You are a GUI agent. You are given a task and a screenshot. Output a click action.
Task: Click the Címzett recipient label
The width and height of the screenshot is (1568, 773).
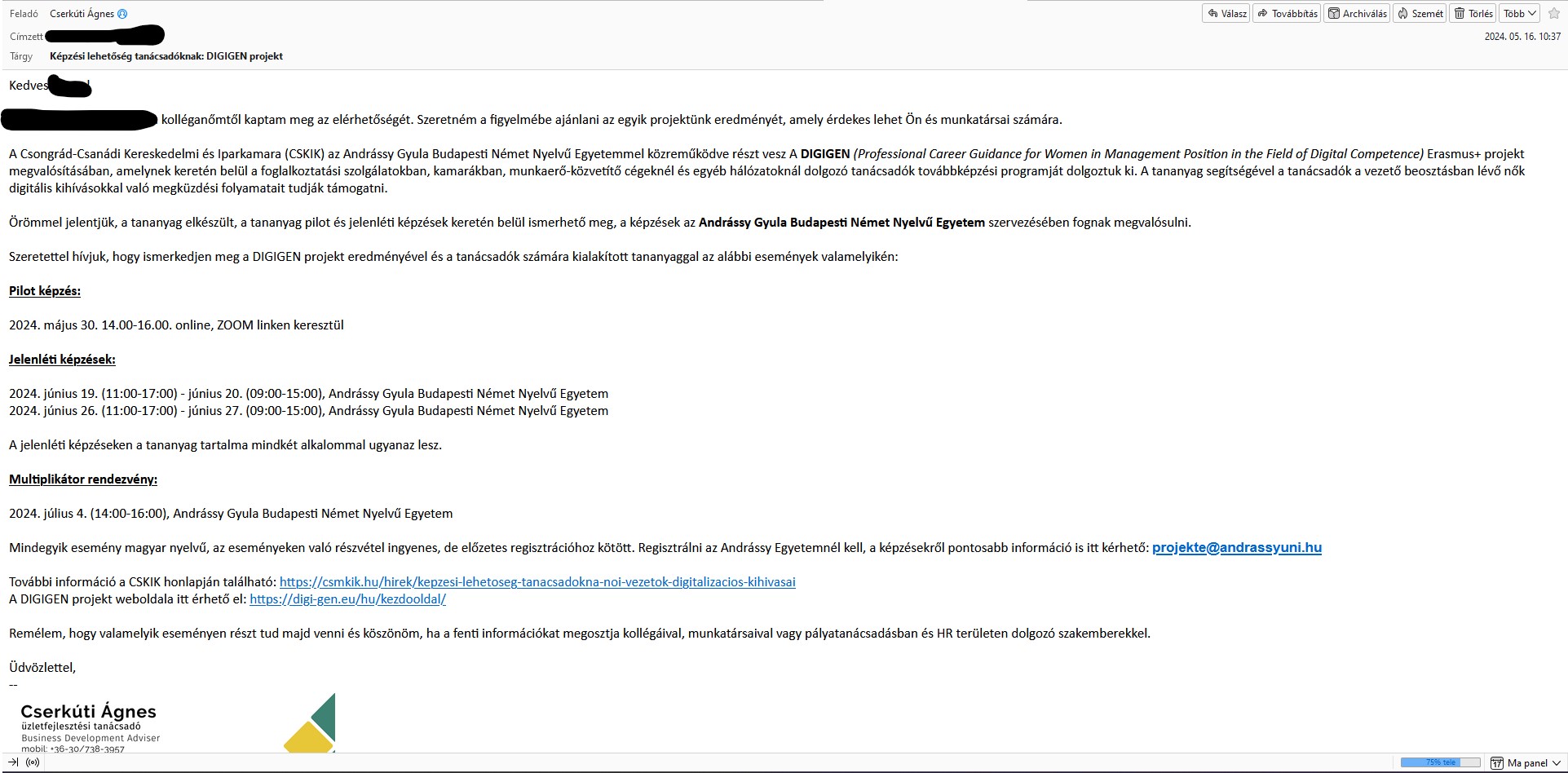coord(27,37)
